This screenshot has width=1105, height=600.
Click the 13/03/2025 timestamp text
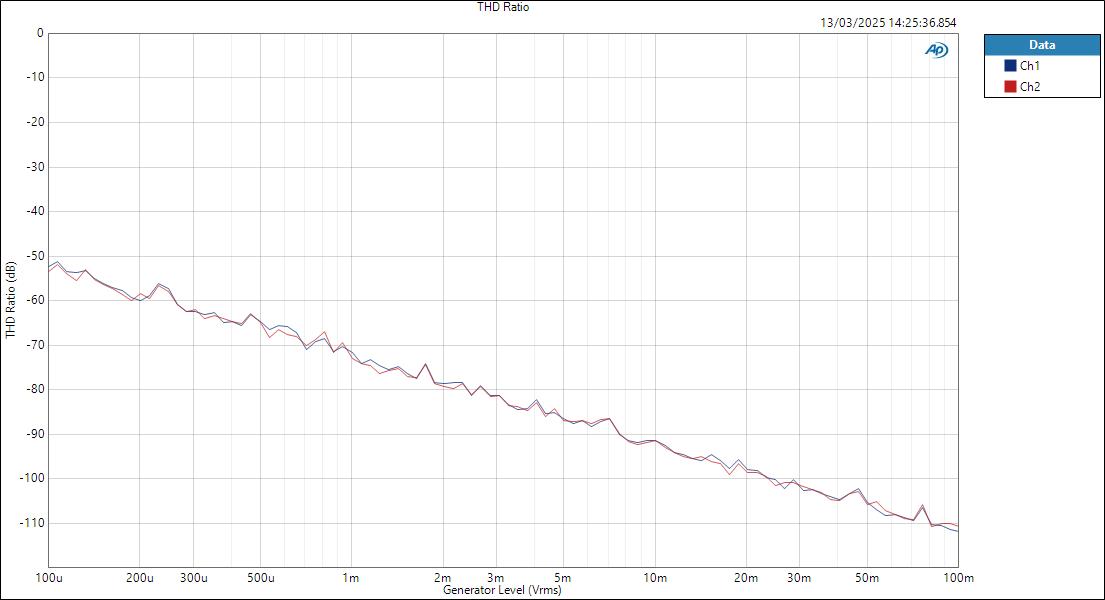[888, 20]
